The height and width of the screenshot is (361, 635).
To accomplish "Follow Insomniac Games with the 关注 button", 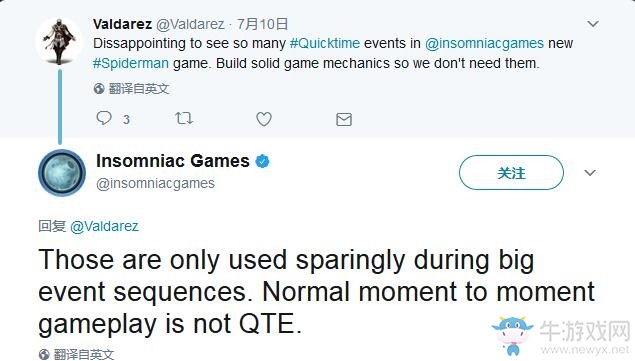I will (x=511, y=173).
